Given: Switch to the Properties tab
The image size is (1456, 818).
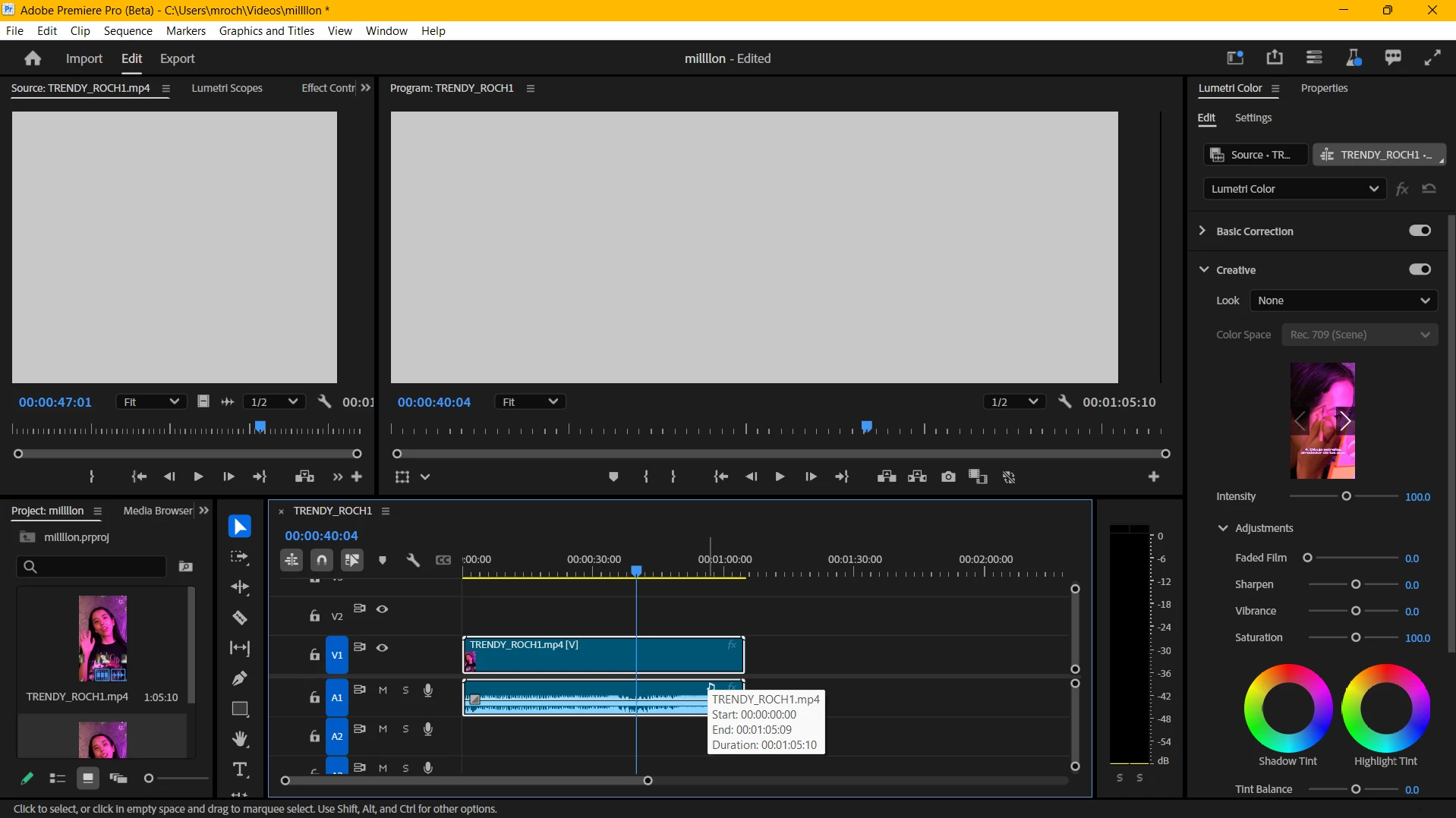Looking at the screenshot, I should coord(1324,88).
